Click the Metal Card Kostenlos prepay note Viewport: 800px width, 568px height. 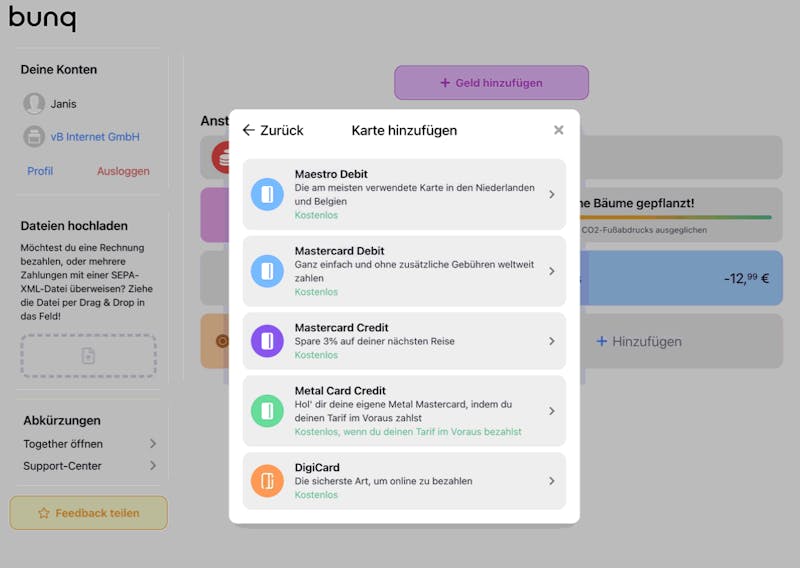408,431
